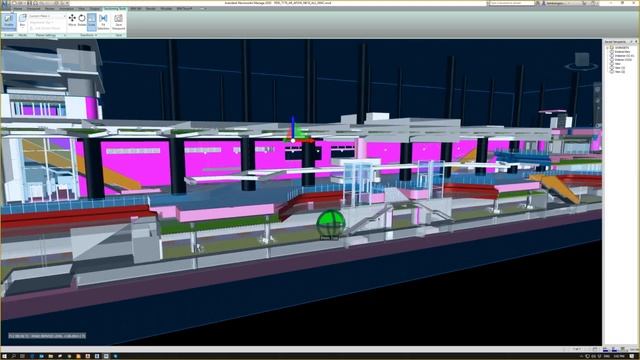Select the last saved viewpoint entry
Screen dimensions: 640x360
618,71
